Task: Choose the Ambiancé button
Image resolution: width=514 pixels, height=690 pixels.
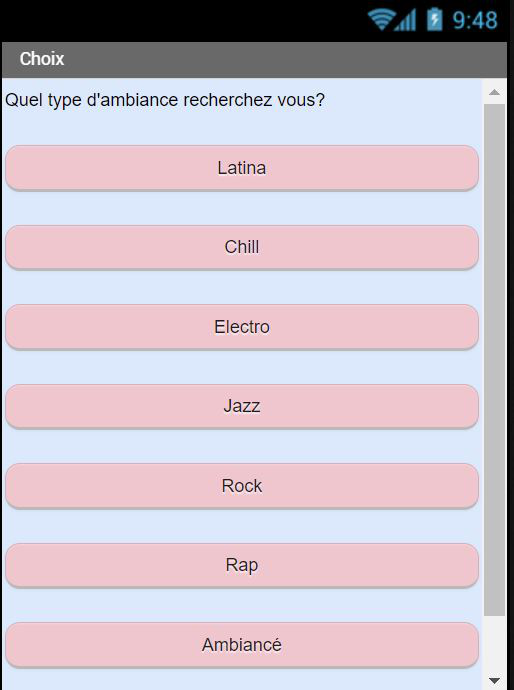Action: (242, 645)
